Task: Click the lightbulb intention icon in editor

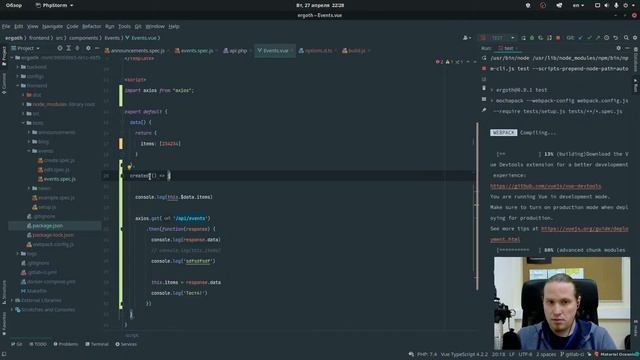Action: point(129,167)
